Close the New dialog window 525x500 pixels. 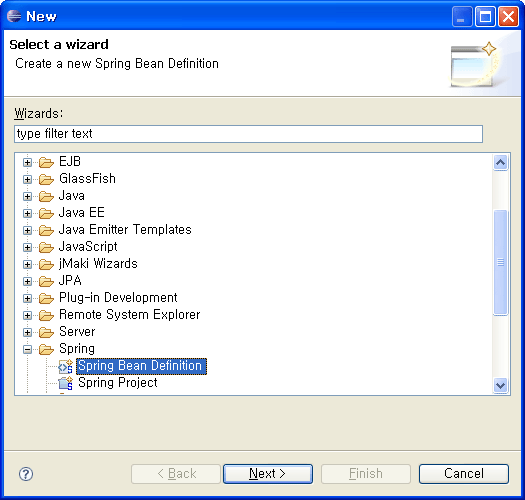[508, 16]
